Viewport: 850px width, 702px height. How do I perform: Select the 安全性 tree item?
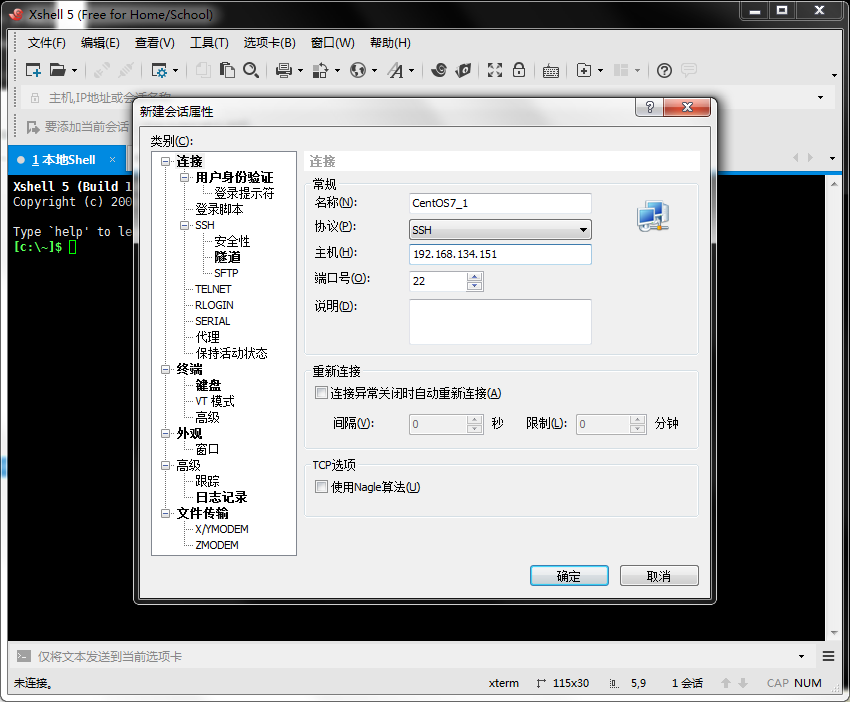coord(232,241)
